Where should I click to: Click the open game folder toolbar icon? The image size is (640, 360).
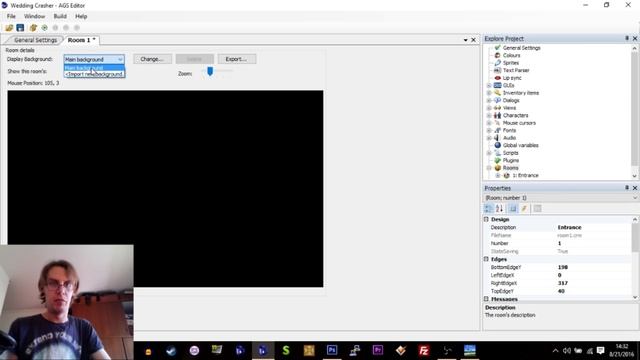[9, 28]
